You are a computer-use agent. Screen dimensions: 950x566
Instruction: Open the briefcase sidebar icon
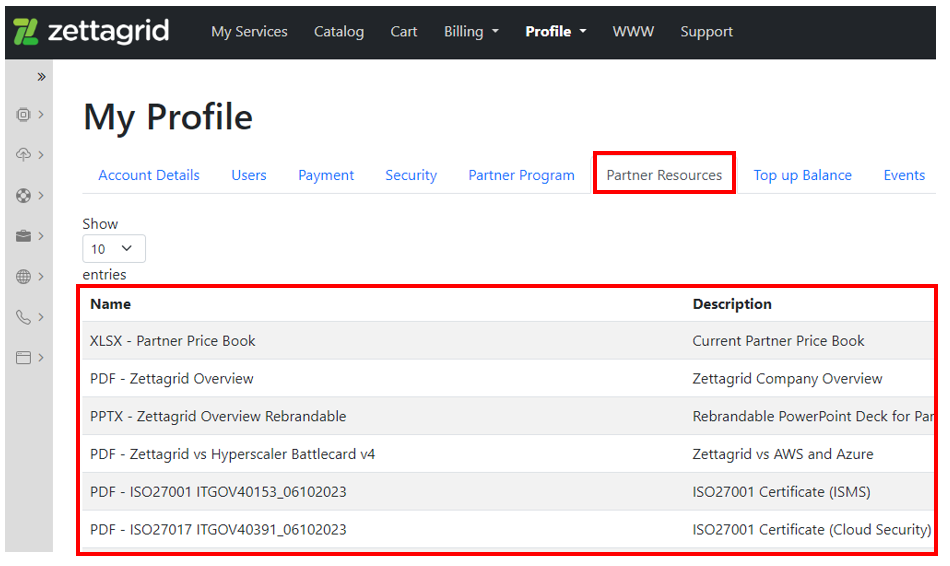coord(23,236)
